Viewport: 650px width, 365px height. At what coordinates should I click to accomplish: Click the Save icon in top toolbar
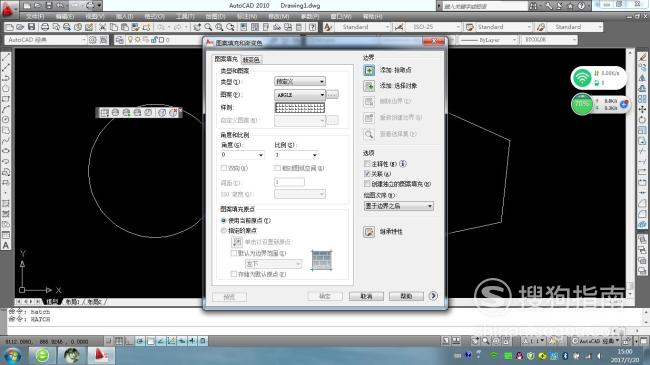click(x=32, y=27)
